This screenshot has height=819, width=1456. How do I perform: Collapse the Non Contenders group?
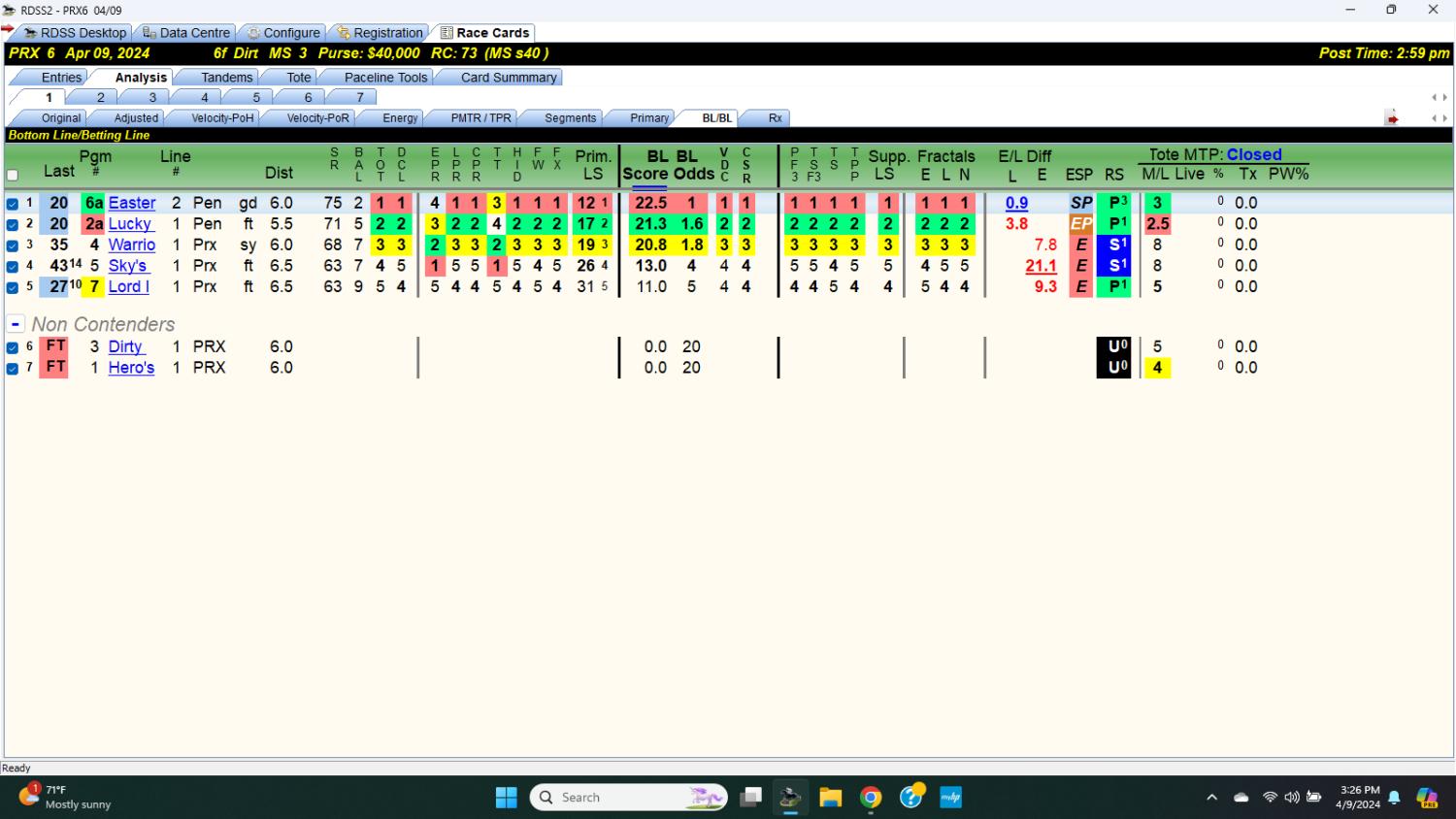click(16, 324)
